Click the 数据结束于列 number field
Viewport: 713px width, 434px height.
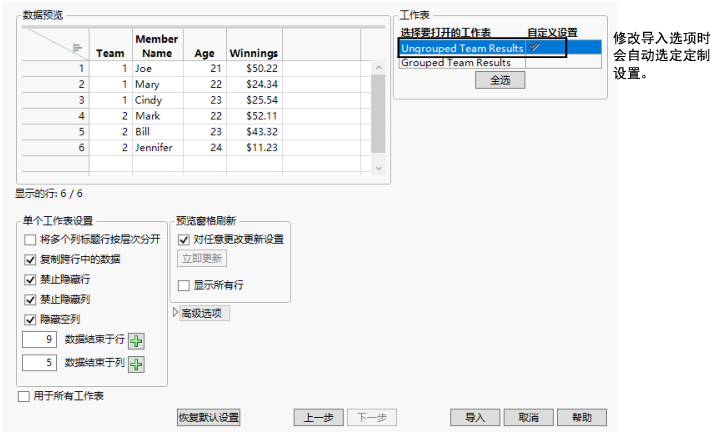(40, 363)
